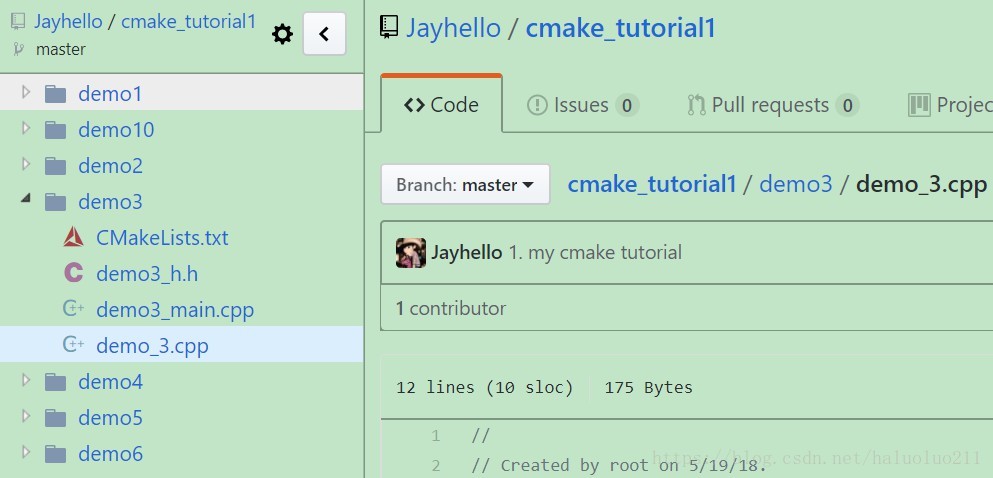Collapse the Octotree sidebar with chevron button
The width and height of the screenshot is (993, 478).
click(324, 34)
